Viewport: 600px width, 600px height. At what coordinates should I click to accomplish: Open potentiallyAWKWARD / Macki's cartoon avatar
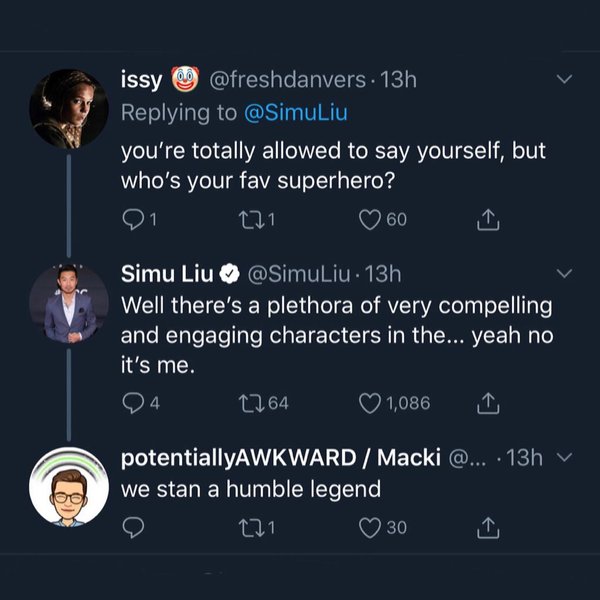(68, 487)
